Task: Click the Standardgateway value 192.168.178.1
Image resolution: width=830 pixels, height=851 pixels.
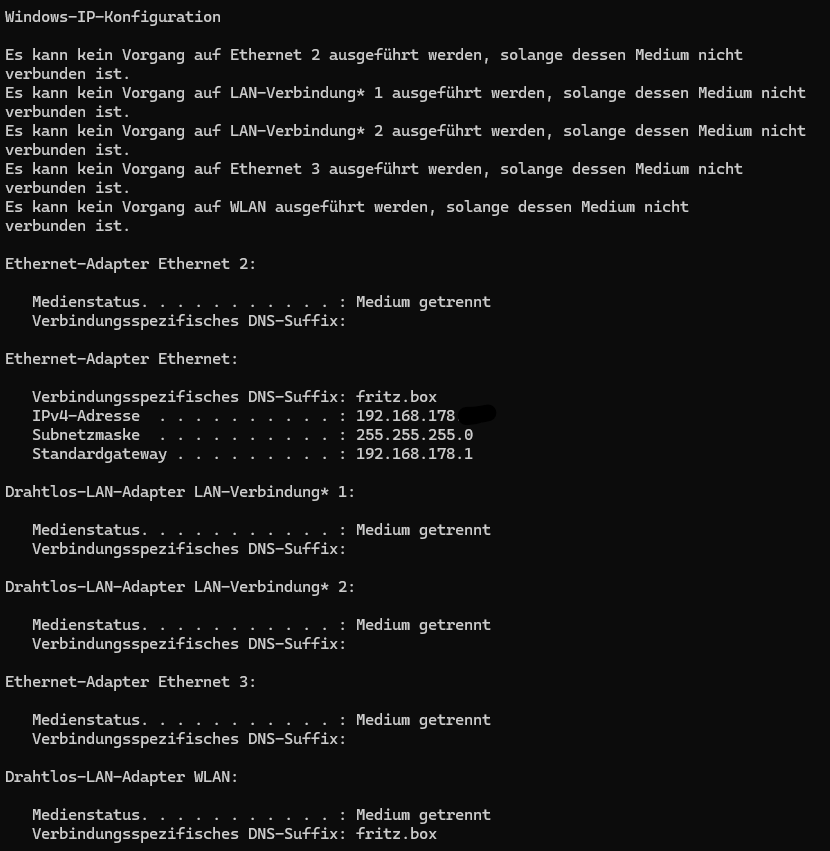Action: point(414,454)
